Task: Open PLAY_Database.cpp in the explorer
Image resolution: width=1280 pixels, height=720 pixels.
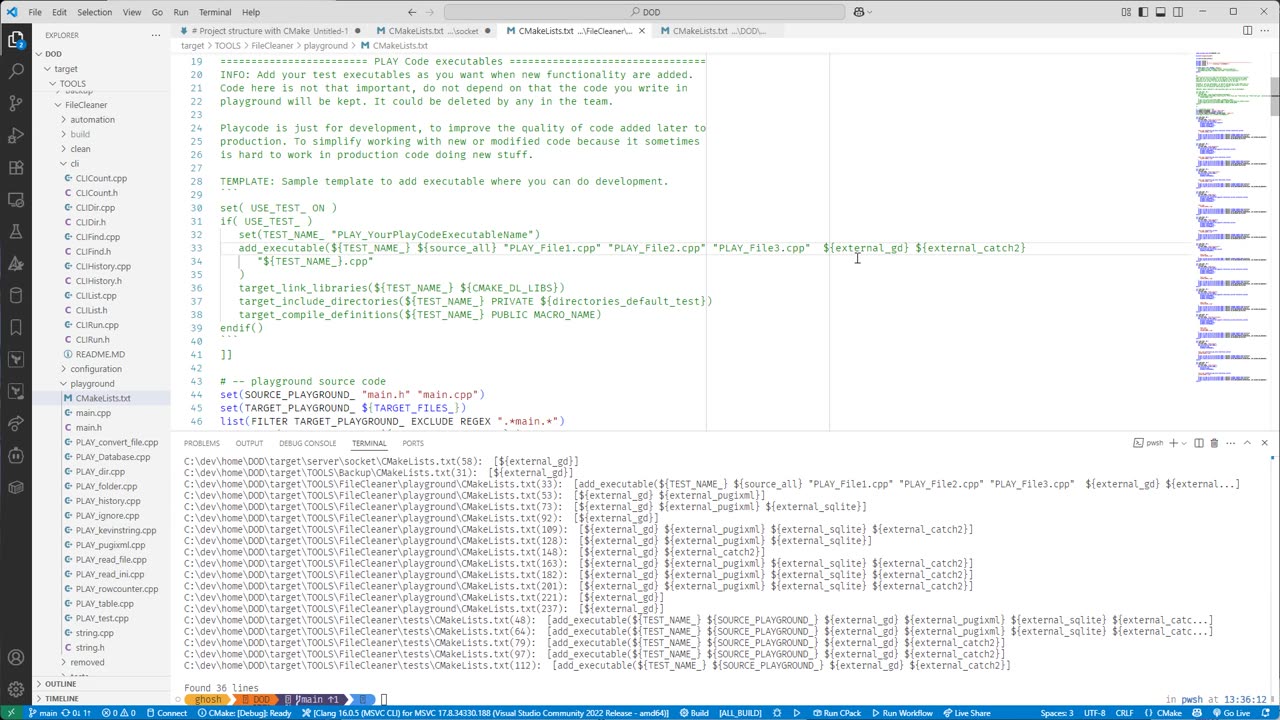Action: 112,457
